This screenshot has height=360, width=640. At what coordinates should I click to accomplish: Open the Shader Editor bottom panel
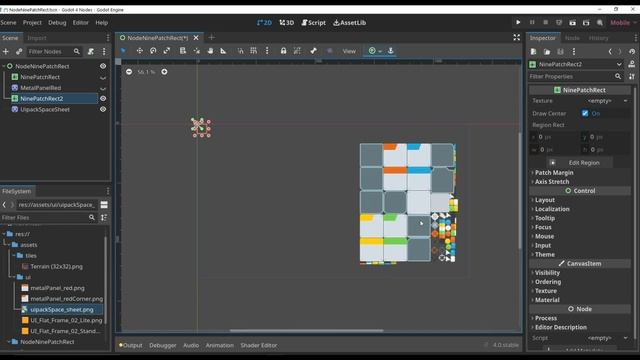pos(259,345)
